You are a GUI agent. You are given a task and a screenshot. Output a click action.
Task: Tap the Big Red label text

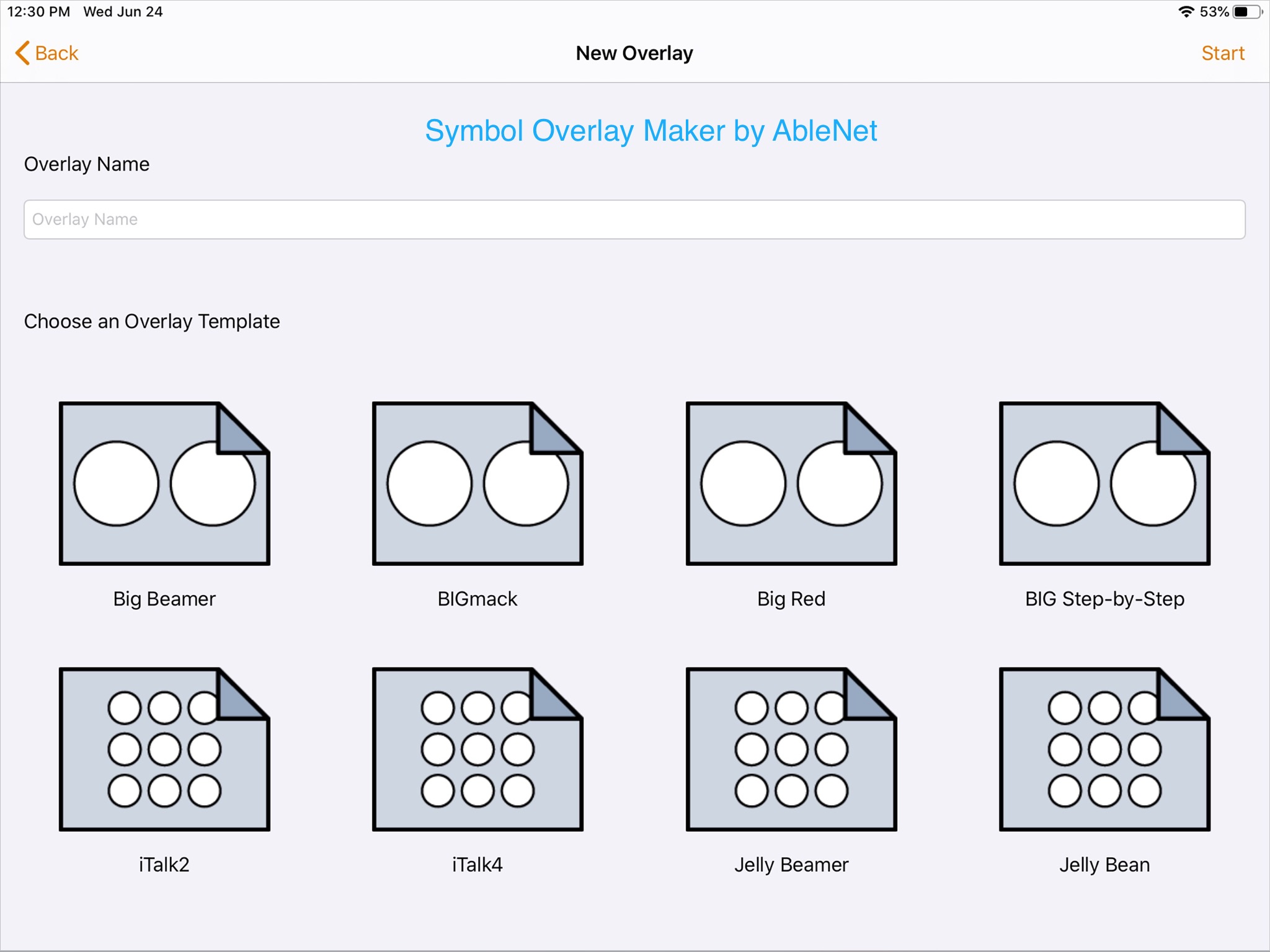pyautogui.click(x=791, y=599)
